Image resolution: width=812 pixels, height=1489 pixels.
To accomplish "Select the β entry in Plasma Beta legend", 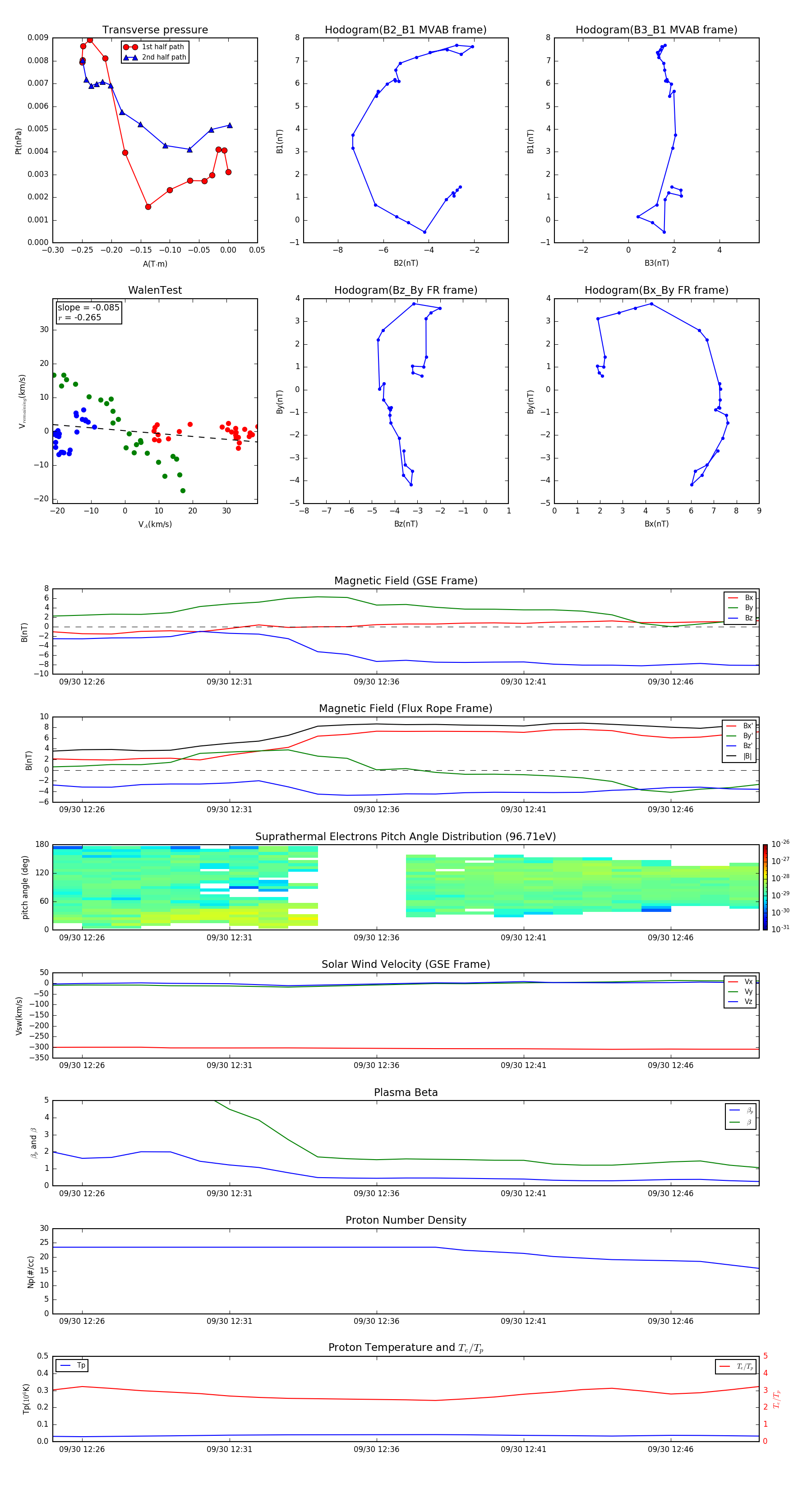I will (741, 1122).
